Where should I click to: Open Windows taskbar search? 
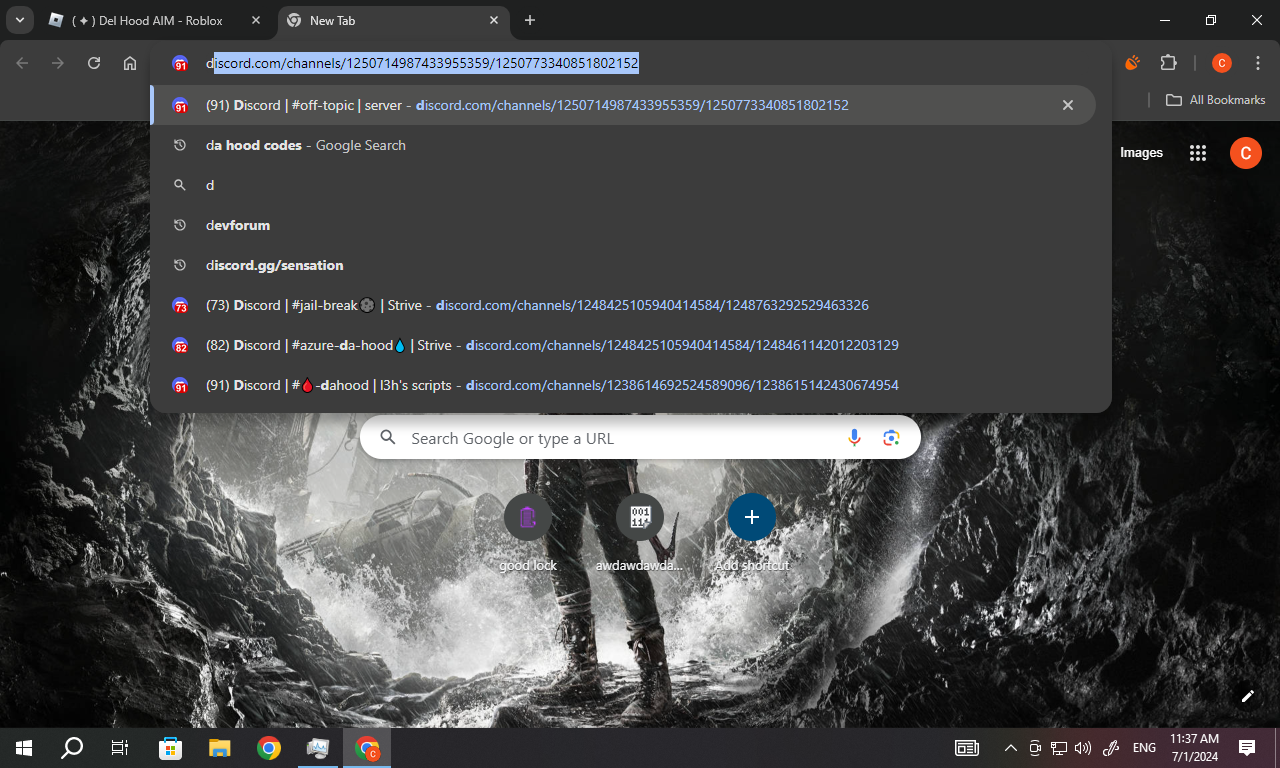pos(72,748)
